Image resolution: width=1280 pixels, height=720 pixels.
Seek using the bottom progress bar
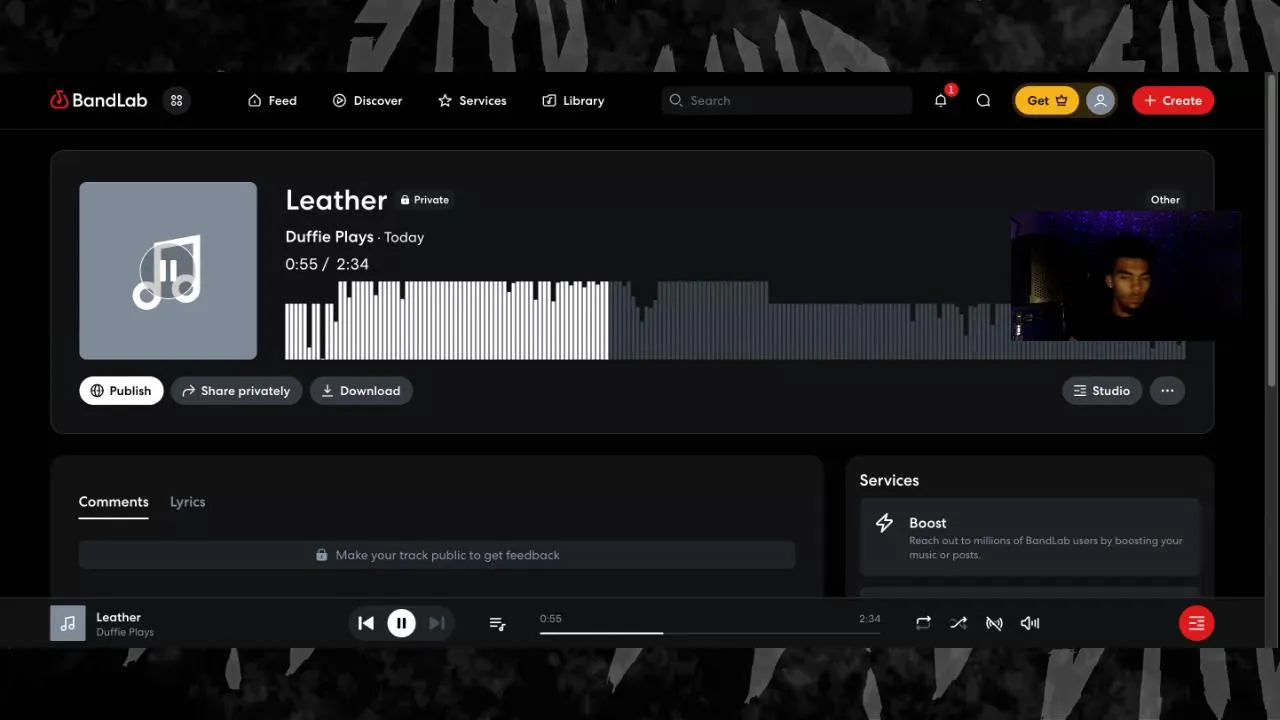(710, 632)
